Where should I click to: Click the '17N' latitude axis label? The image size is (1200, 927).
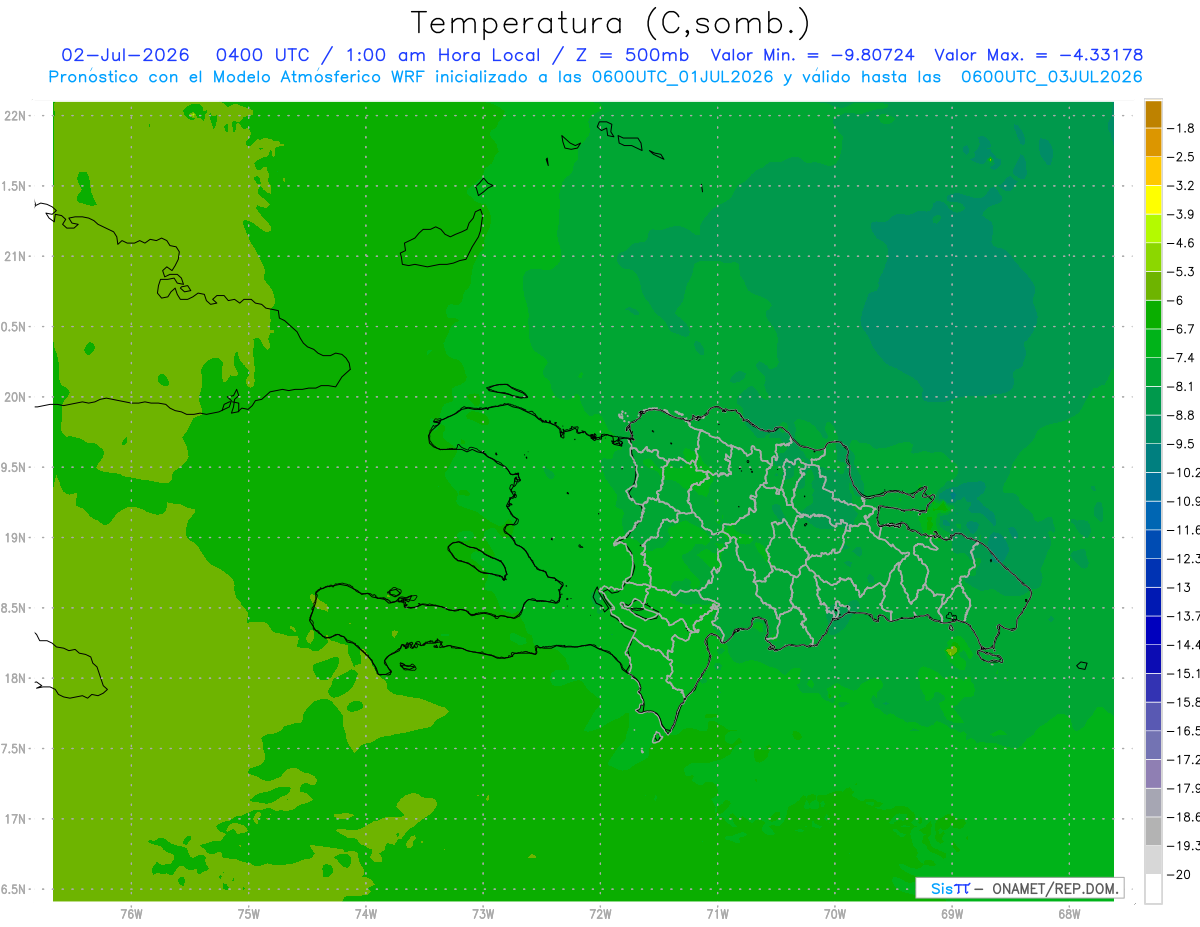tap(15, 820)
